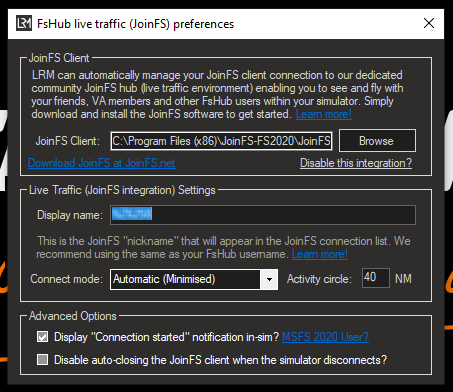Open Learn more link in JoinFS Client section
The width and height of the screenshot is (453, 392).
(324, 114)
